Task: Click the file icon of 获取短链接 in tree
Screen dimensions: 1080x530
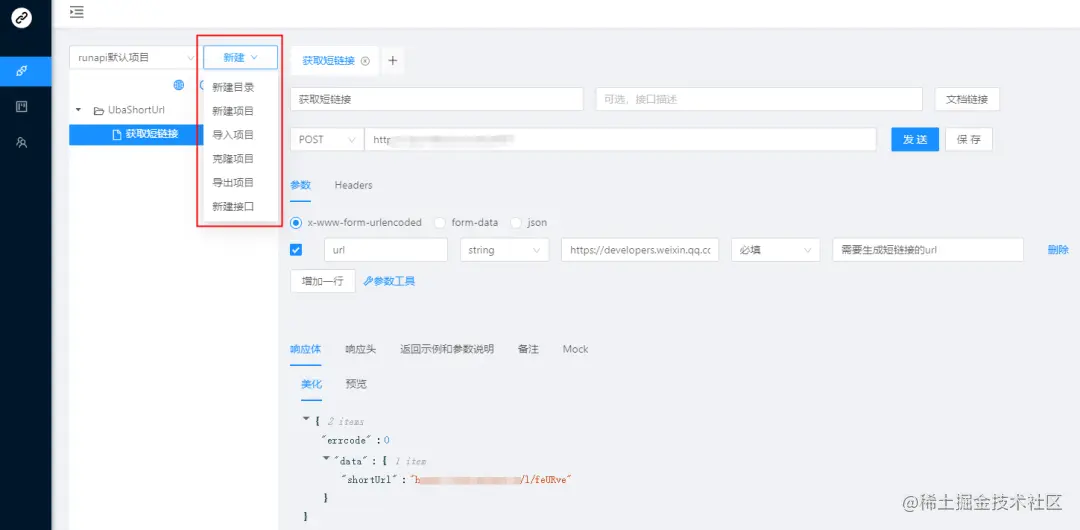Action: pos(116,134)
